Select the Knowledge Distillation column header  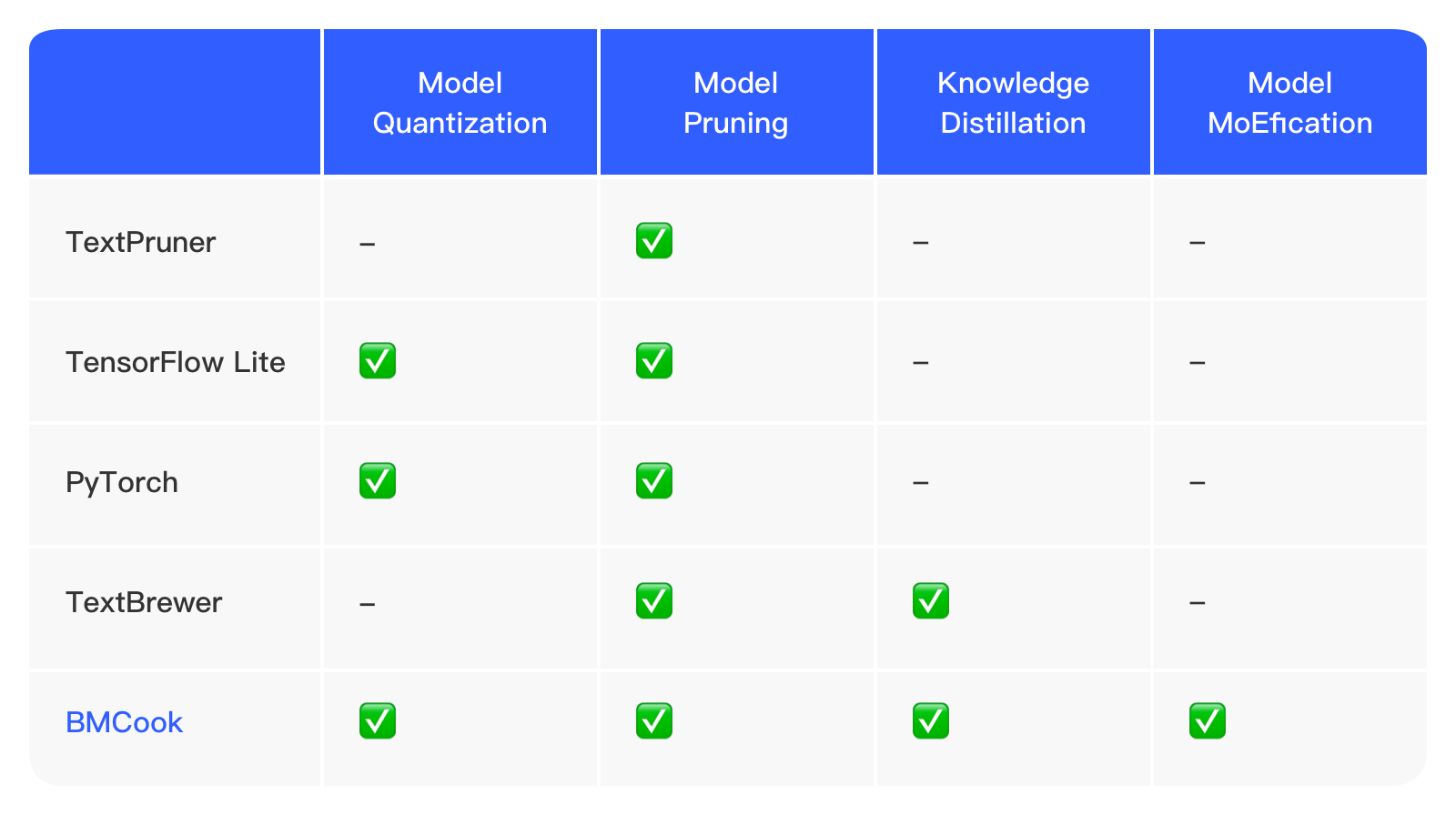tap(1014, 103)
